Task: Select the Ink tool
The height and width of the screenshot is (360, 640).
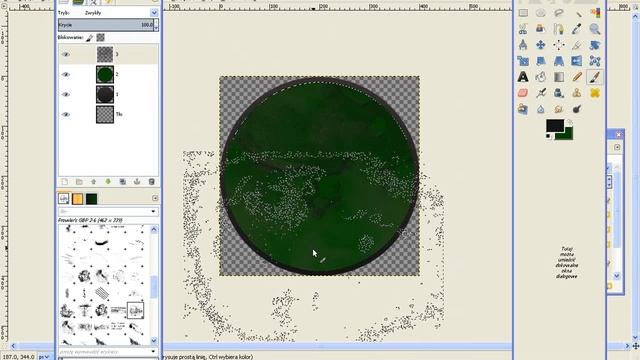Action: point(559,93)
